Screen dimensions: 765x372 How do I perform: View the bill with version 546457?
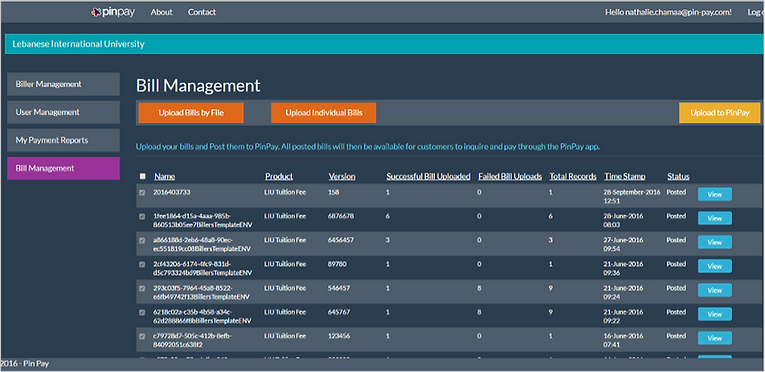pos(715,290)
